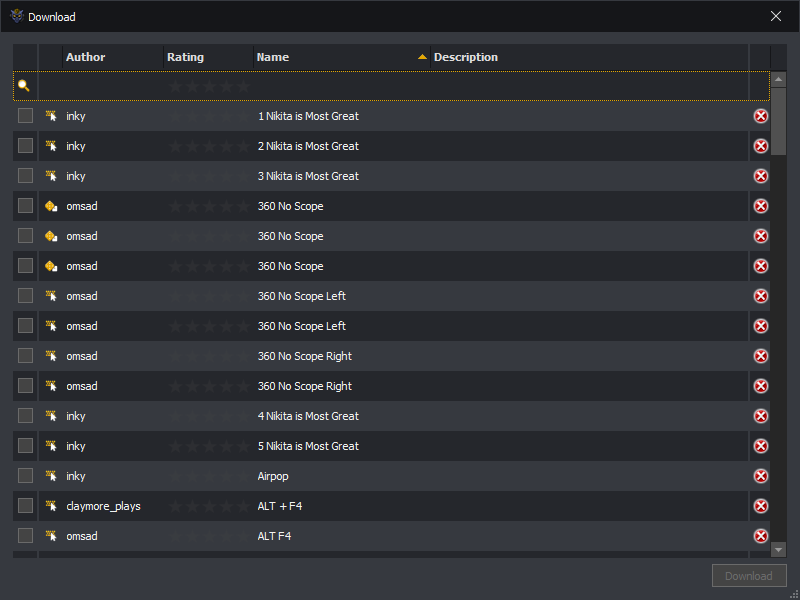Select "1 Nikita is Most Great" name text
This screenshot has height=600, width=800.
coord(308,116)
